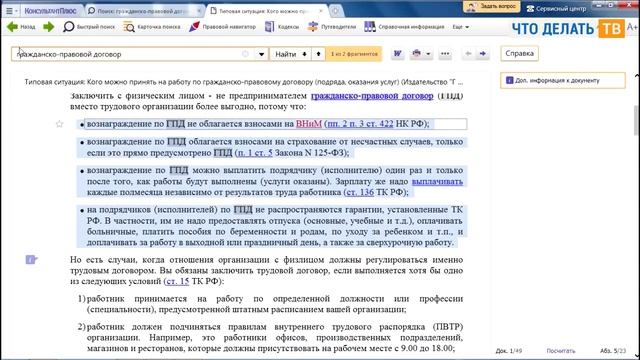
Task: Open Справочная информация
Action: point(404,27)
